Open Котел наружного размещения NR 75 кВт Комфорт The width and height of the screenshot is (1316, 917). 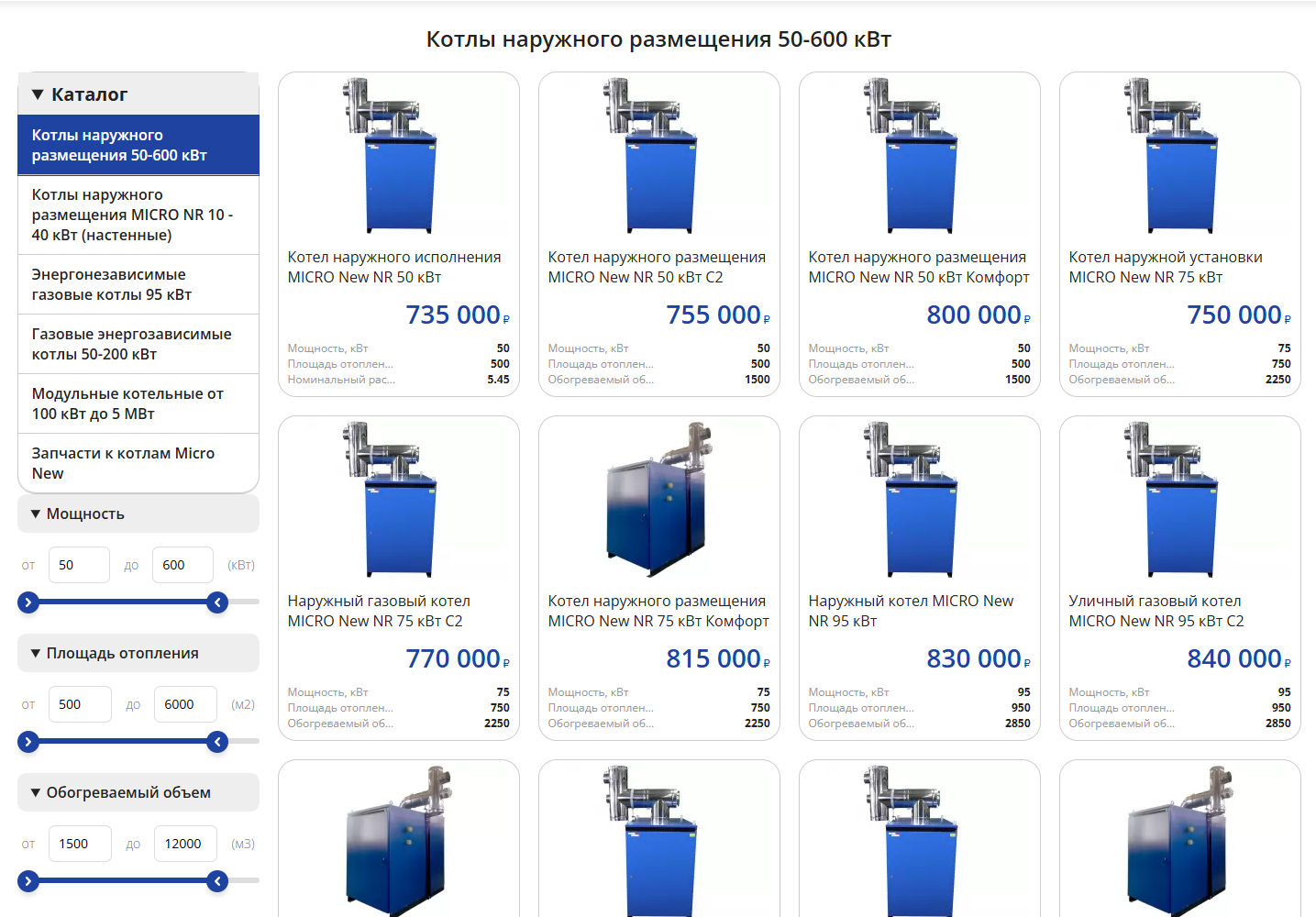click(658, 611)
